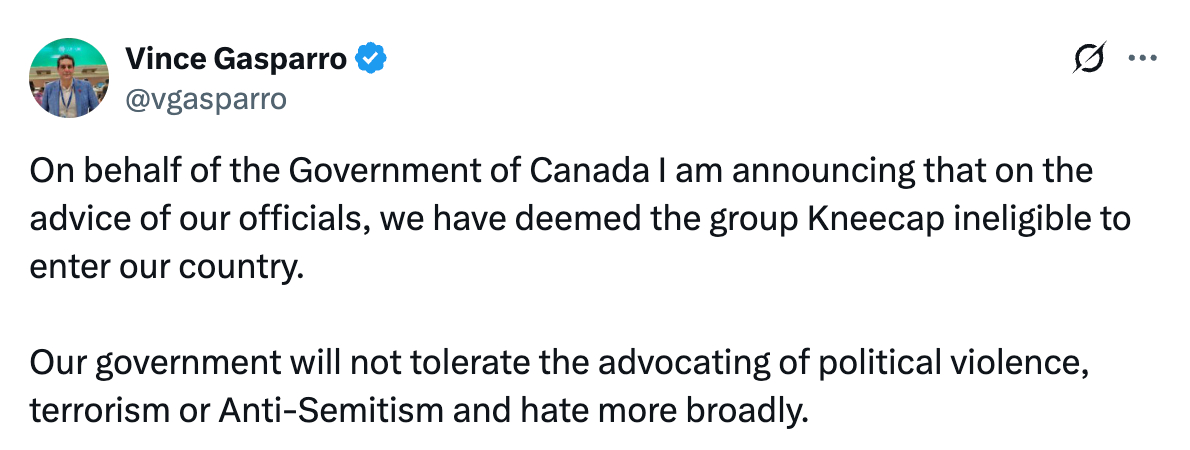
Task: Open the @vgasparro handle link
Action: click(x=205, y=98)
